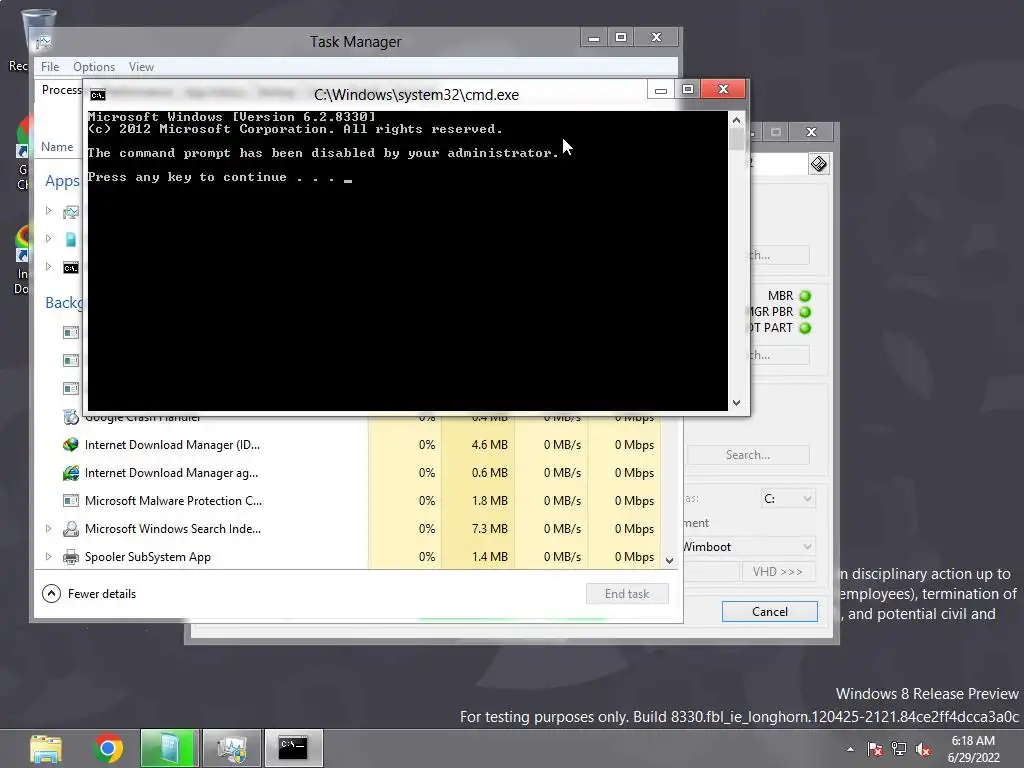Screen dimensions: 1024x768
Task: Collapse Task Manager with Fewer details
Action: (x=89, y=594)
